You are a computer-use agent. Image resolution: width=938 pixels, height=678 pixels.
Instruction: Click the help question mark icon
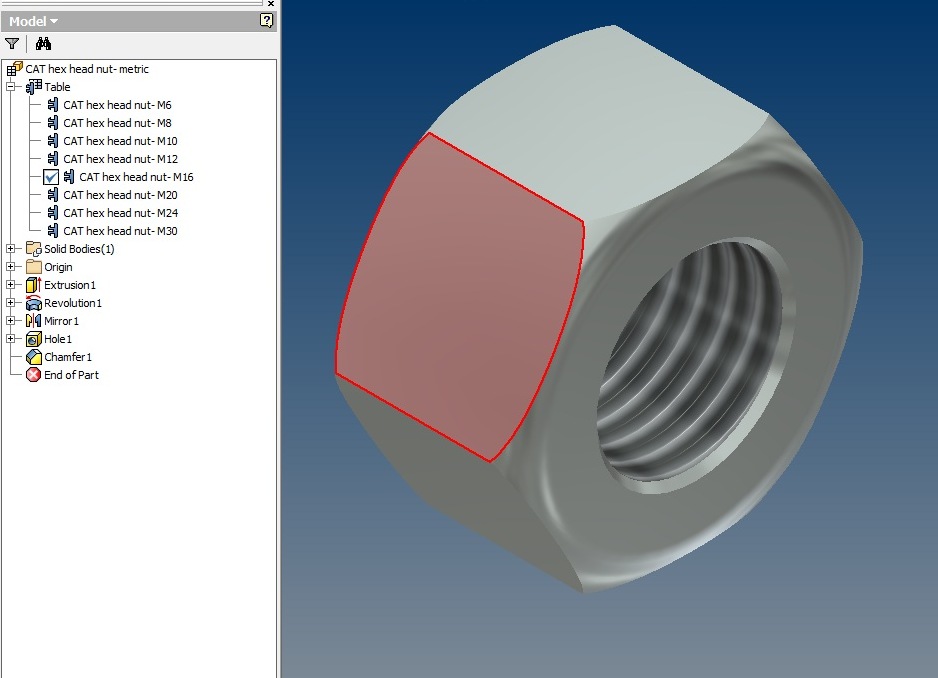[266, 21]
